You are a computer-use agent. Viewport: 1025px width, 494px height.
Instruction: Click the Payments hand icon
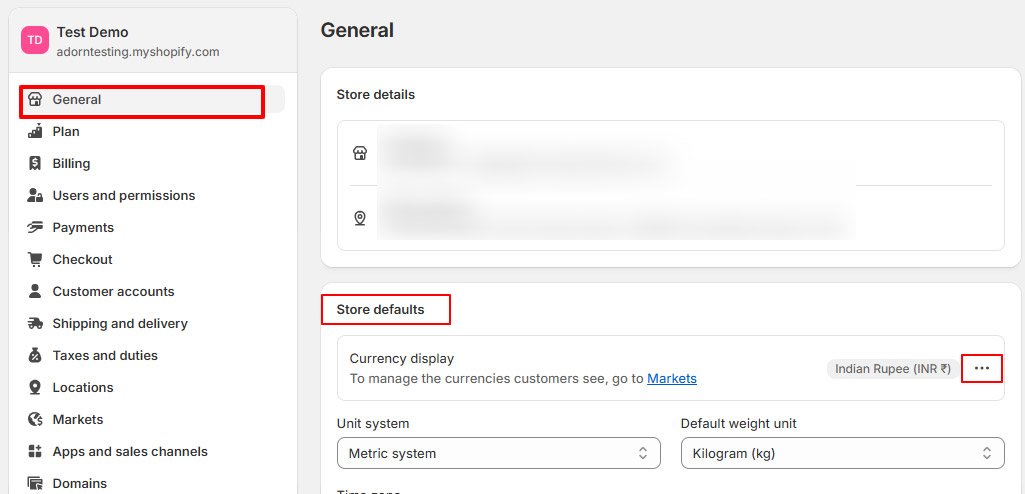[x=36, y=227]
